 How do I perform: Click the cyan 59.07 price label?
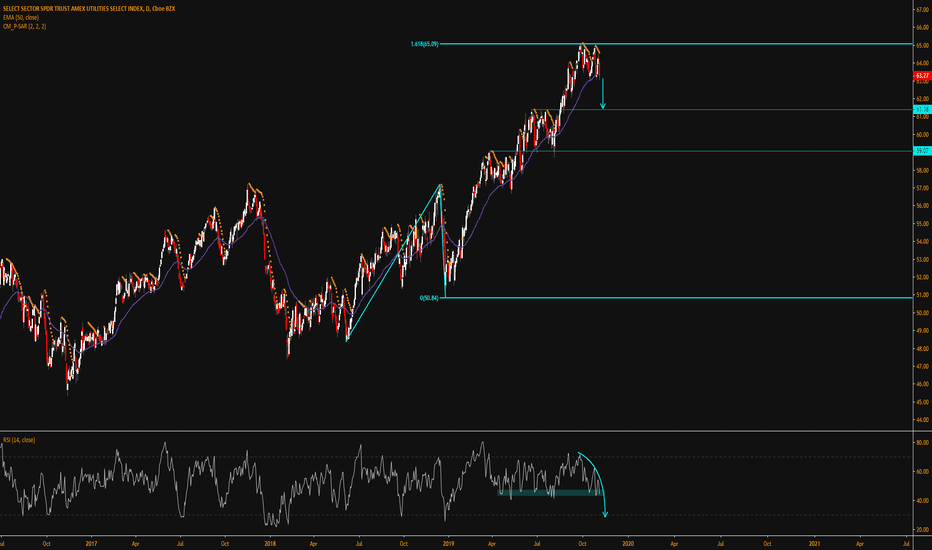pyautogui.click(x=922, y=151)
